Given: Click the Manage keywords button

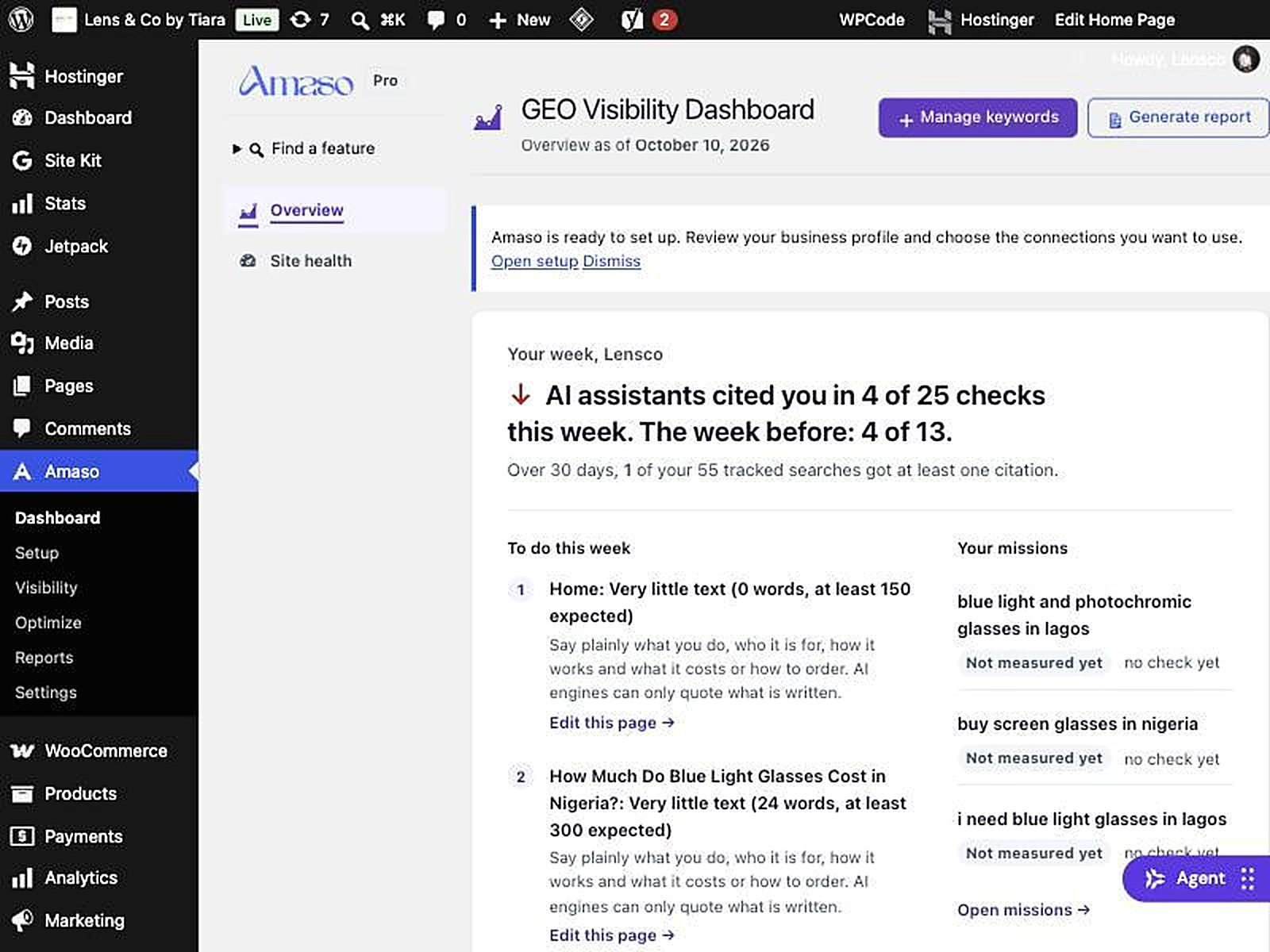Looking at the screenshot, I should [978, 117].
